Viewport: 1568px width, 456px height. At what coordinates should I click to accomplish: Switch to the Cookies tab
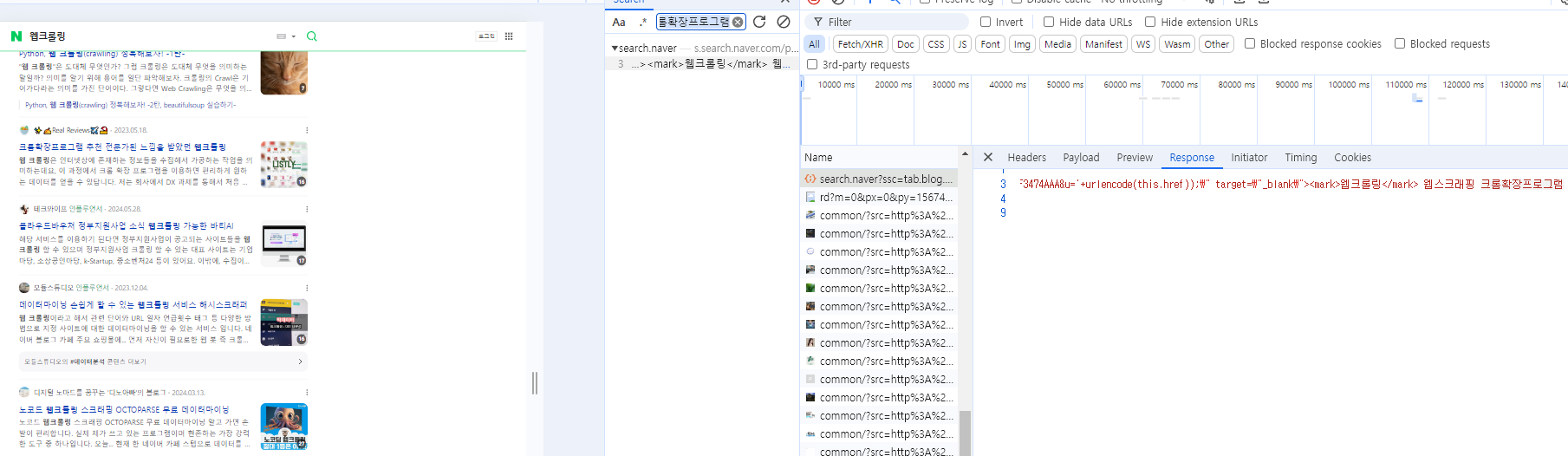1352,158
